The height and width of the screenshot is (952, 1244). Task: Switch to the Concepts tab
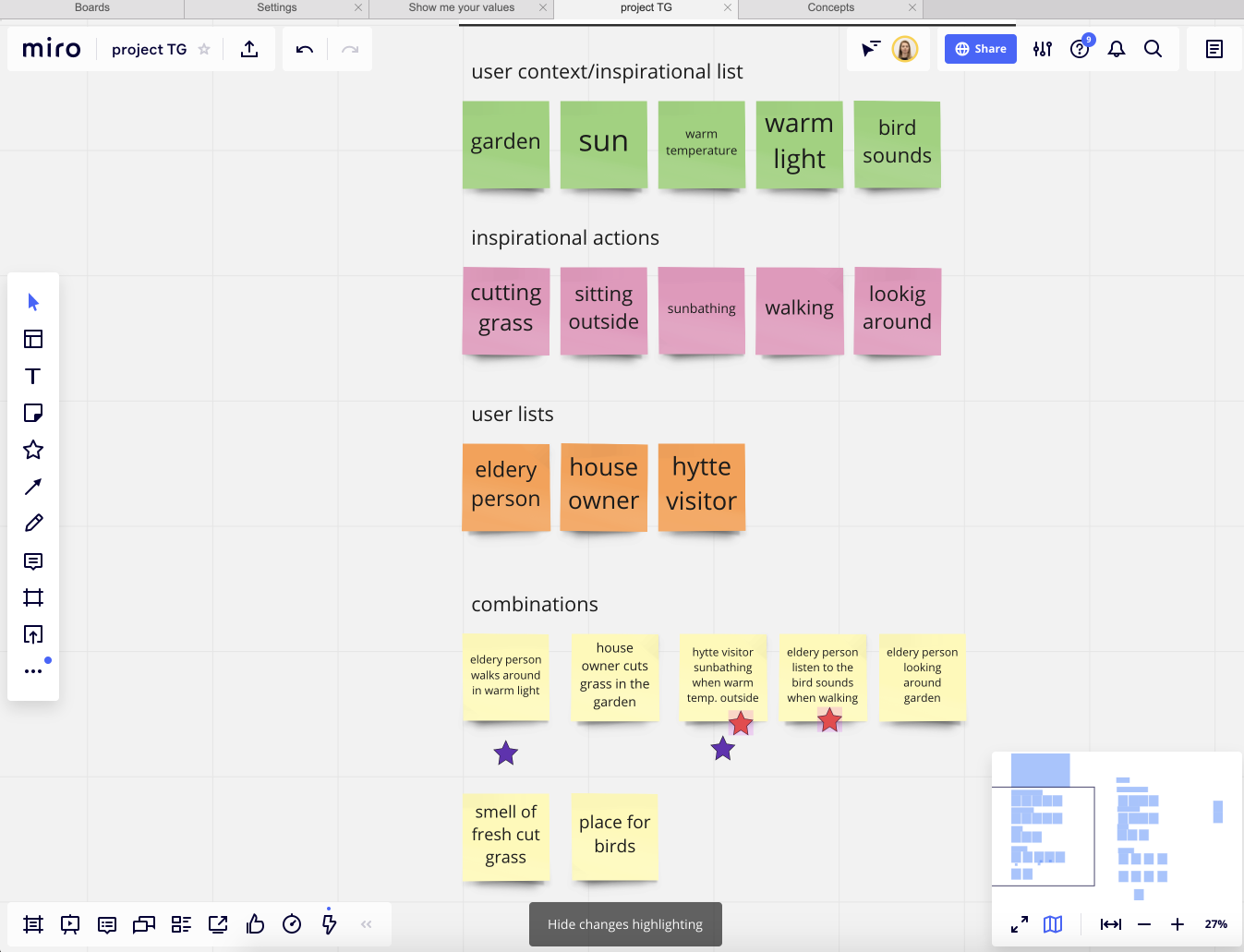pyautogui.click(x=830, y=7)
